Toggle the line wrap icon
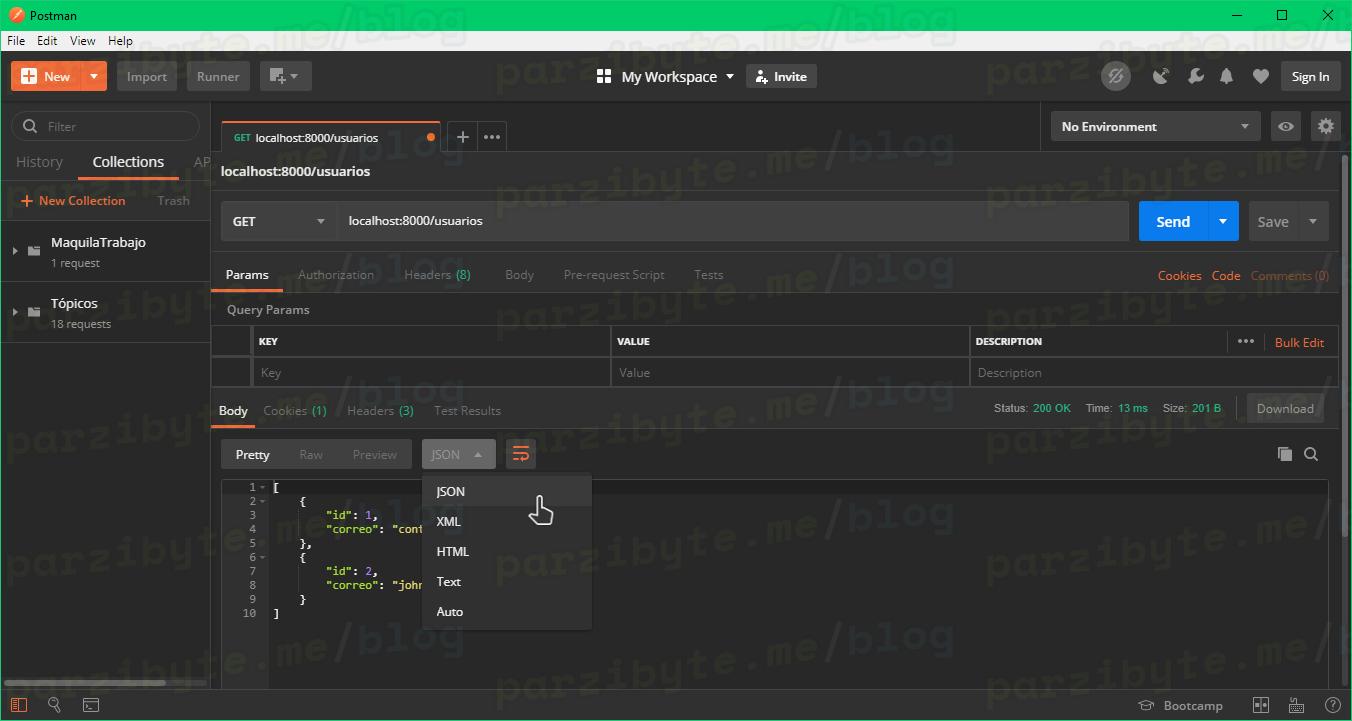 click(520, 454)
